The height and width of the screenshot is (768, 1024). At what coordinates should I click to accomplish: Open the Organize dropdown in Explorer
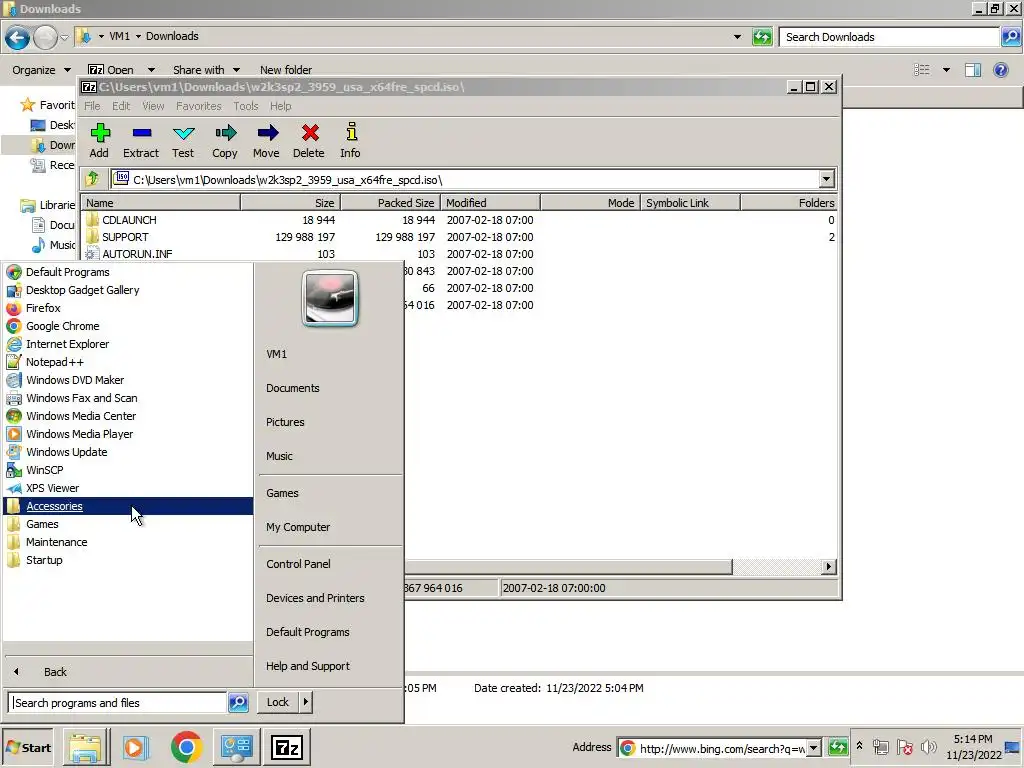coord(41,70)
